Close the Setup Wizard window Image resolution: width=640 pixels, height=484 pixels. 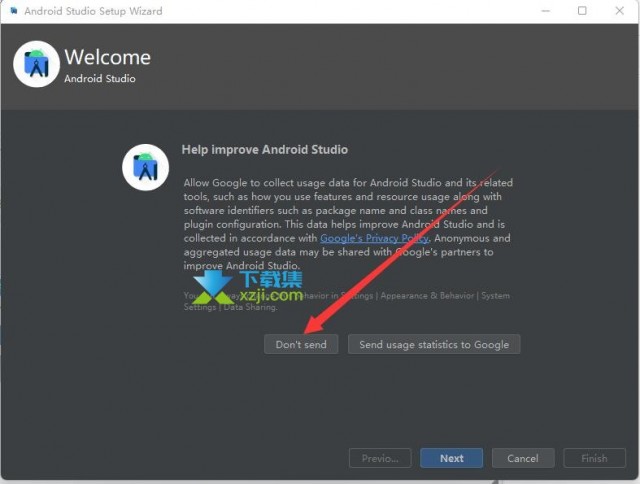[619, 11]
